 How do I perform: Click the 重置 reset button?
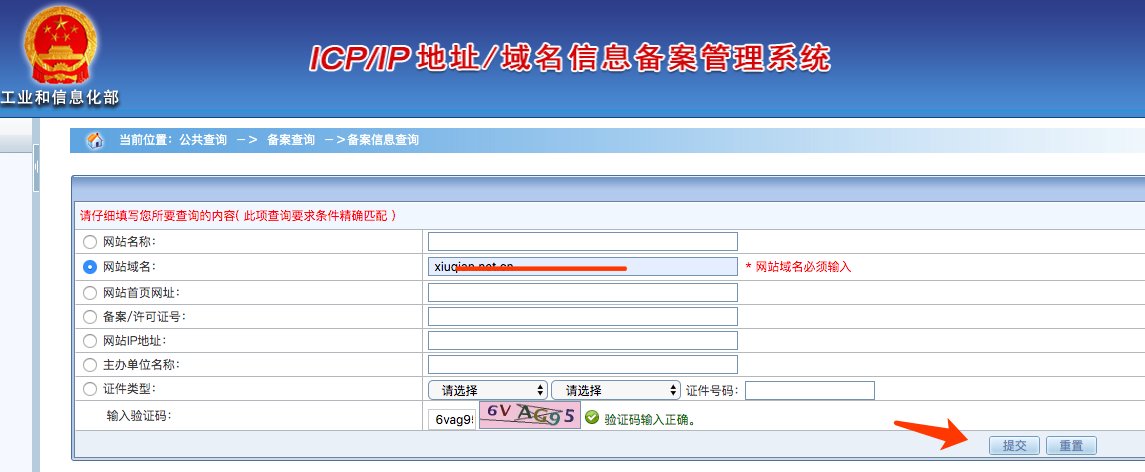point(1071,446)
